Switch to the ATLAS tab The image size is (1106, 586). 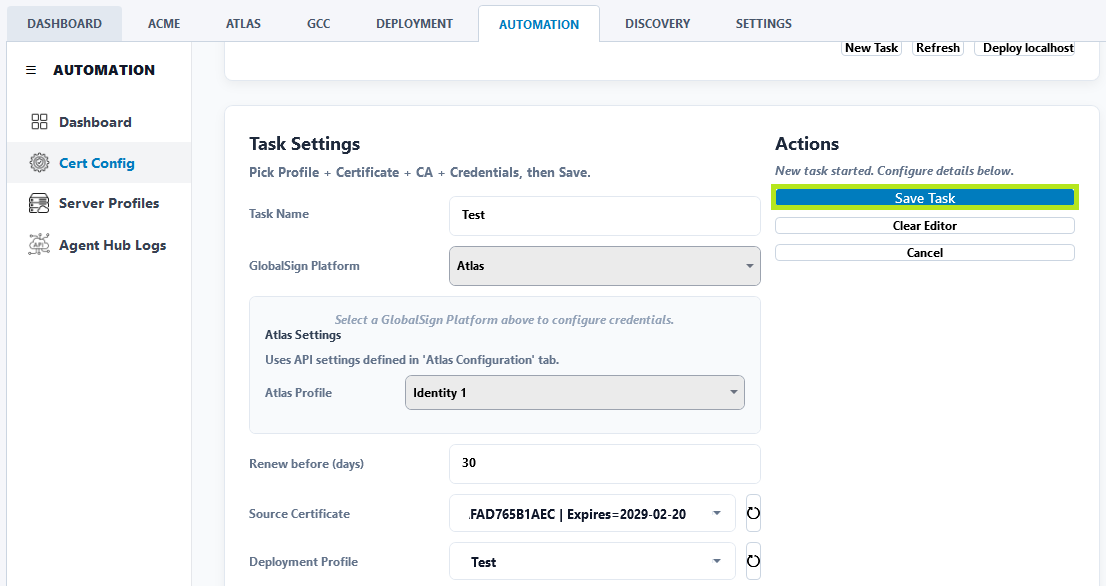pos(243,24)
